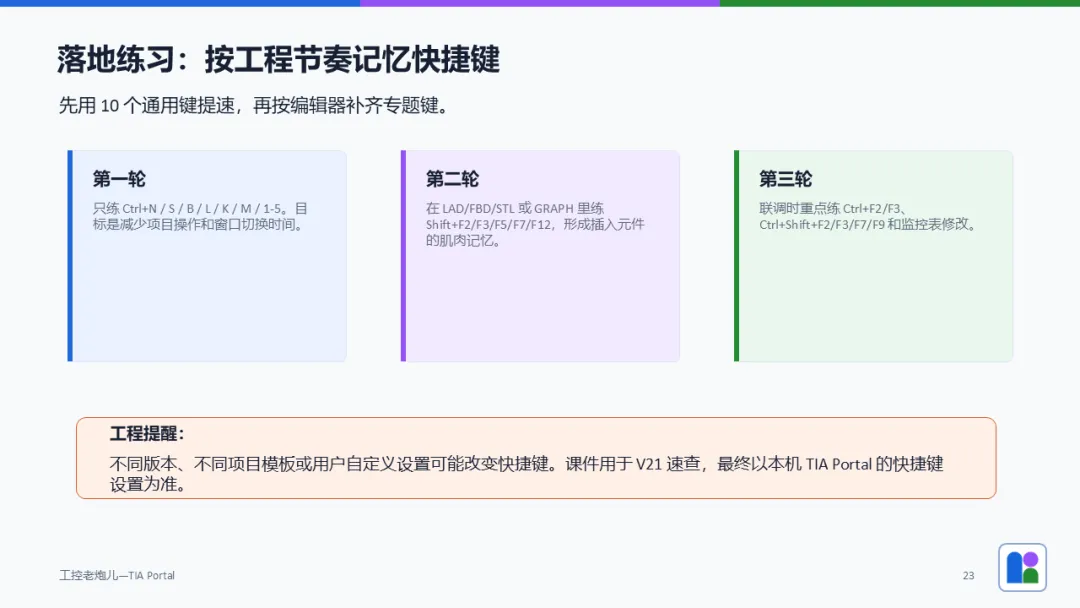Viewport: 1080px width, 608px height.
Task: Select the 第一轮 card heading
Action: pyautogui.click(x=119, y=179)
